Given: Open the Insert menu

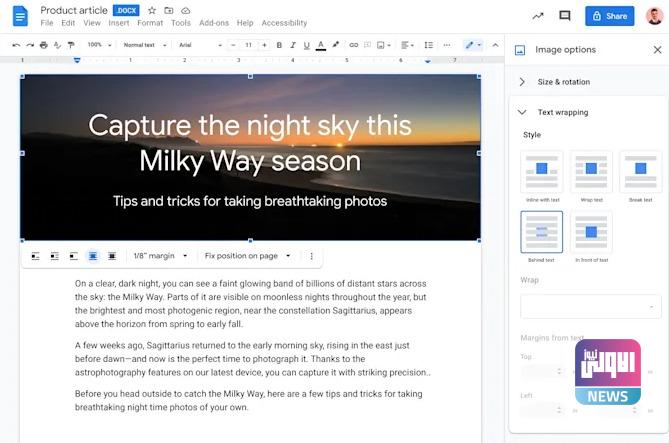Looking at the screenshot, I should pos(118,22).
